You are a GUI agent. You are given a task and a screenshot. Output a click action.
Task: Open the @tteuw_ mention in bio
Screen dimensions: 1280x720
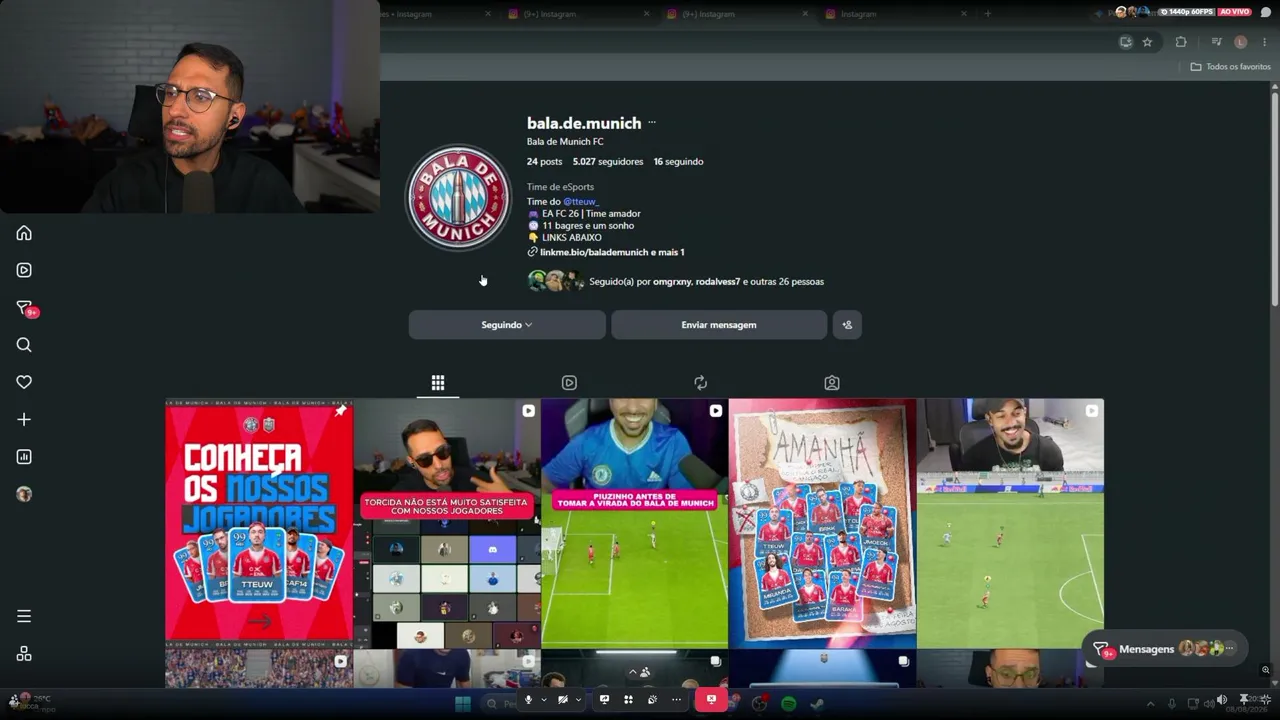580,202
